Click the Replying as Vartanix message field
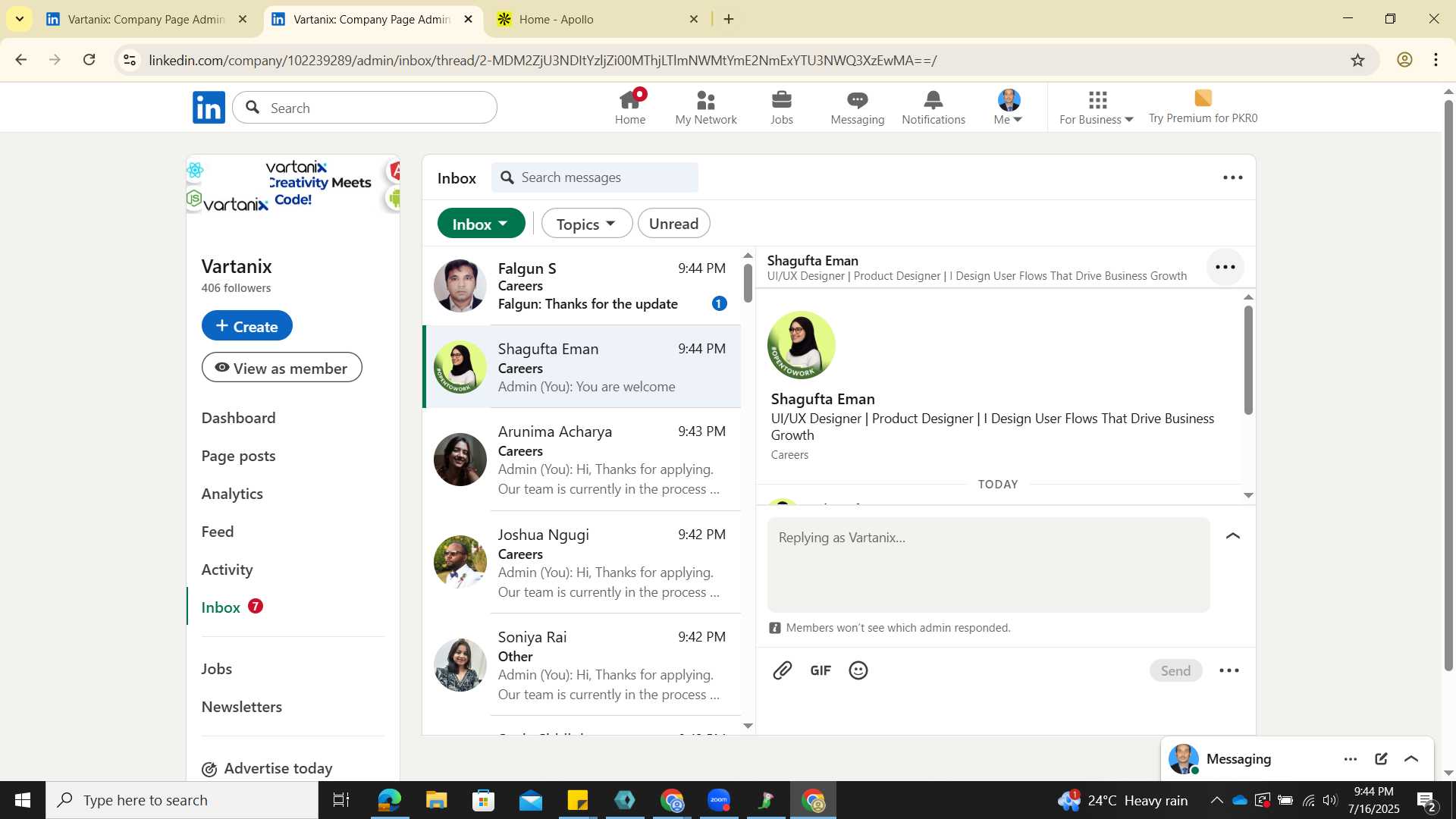 pyautogui.click(x=988, y=565)
